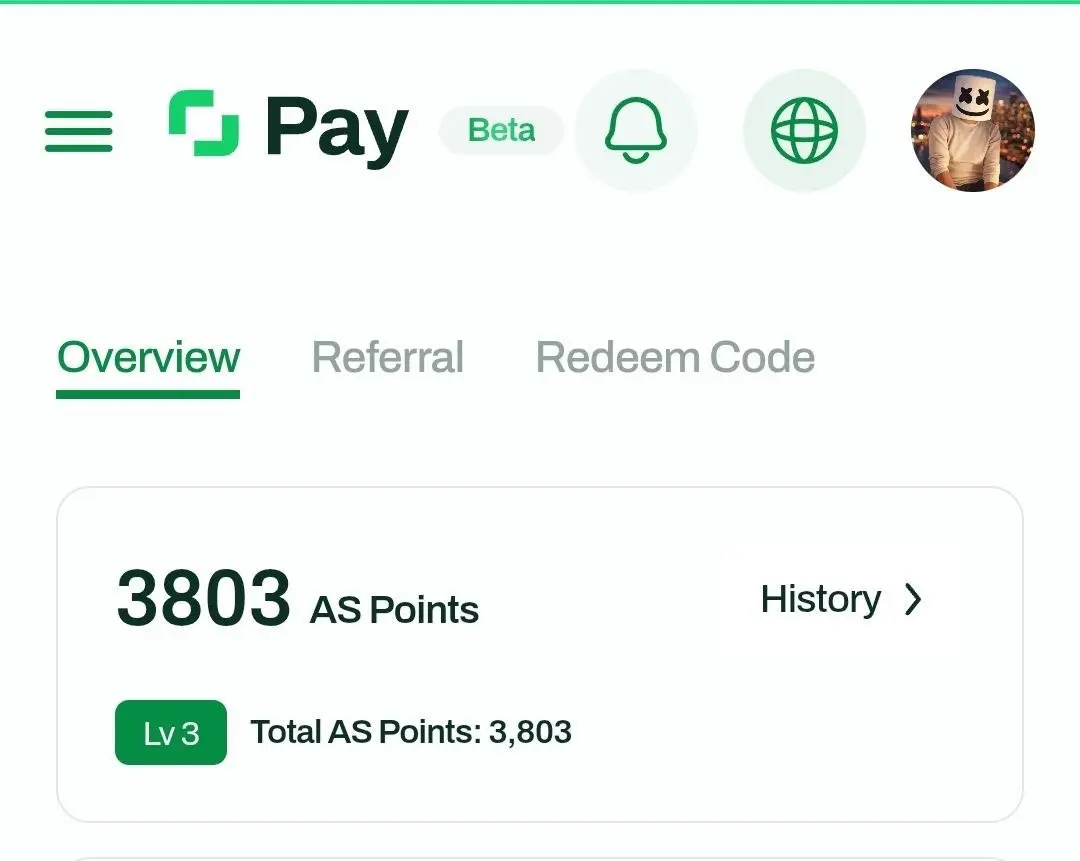This screenshot has width=1080, height=861.
Task: Click the green Pay logo icon
Action: [204, 123]
